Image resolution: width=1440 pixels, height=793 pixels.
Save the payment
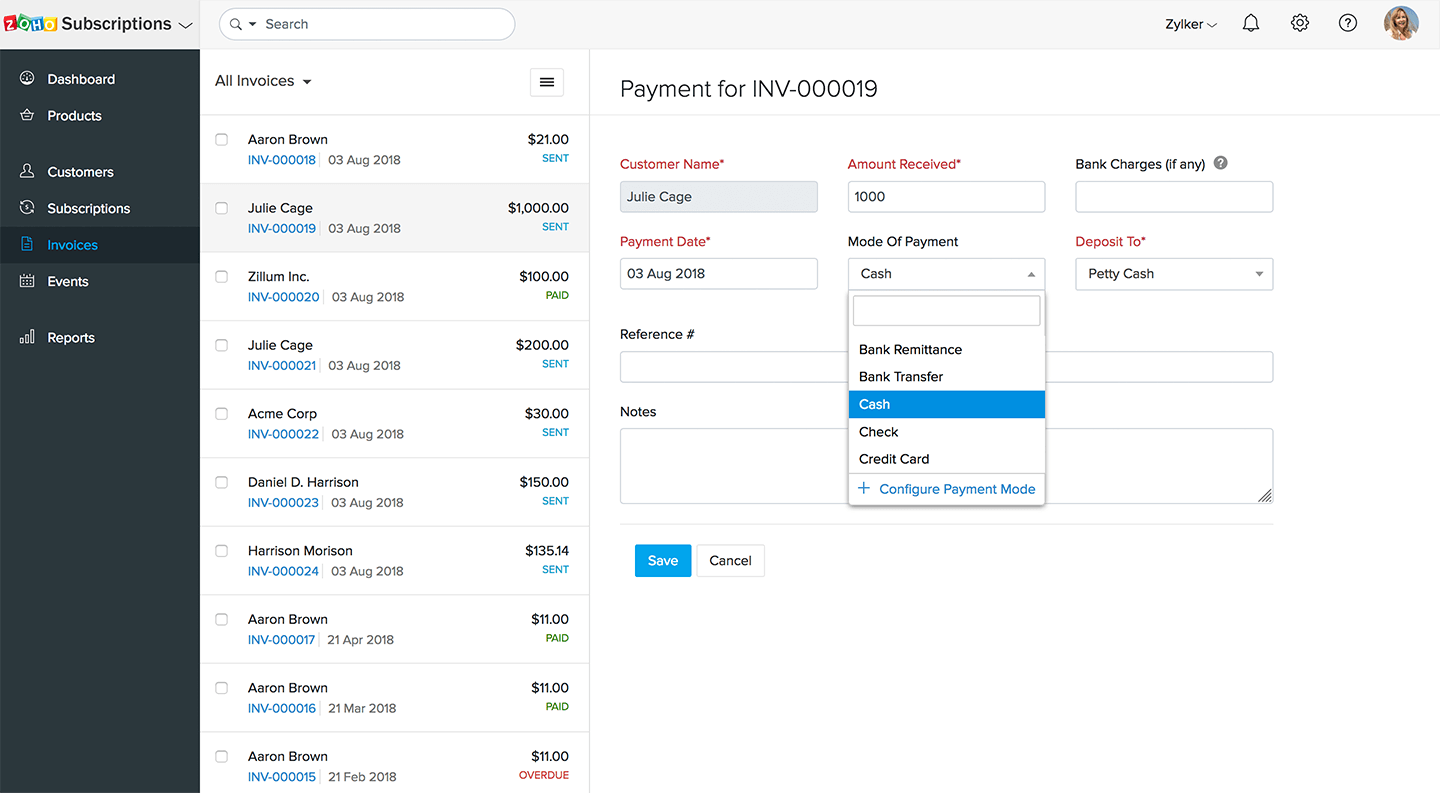coord(662,561)
